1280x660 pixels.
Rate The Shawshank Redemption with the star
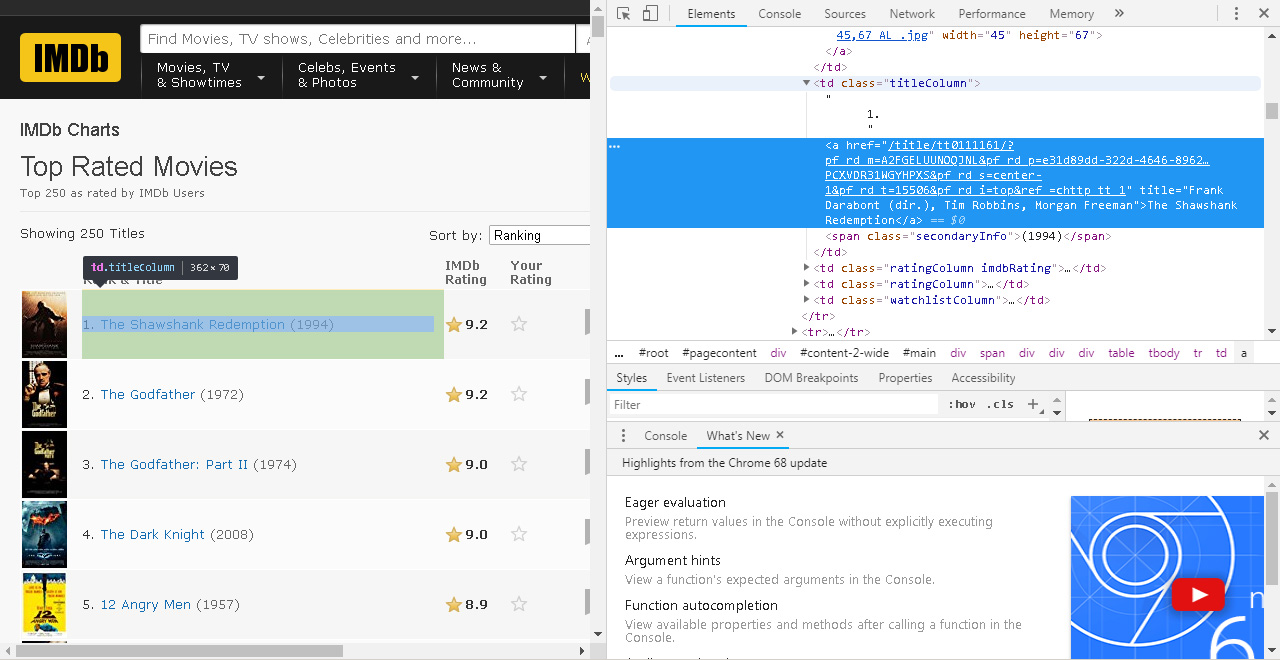coord(519,324)
